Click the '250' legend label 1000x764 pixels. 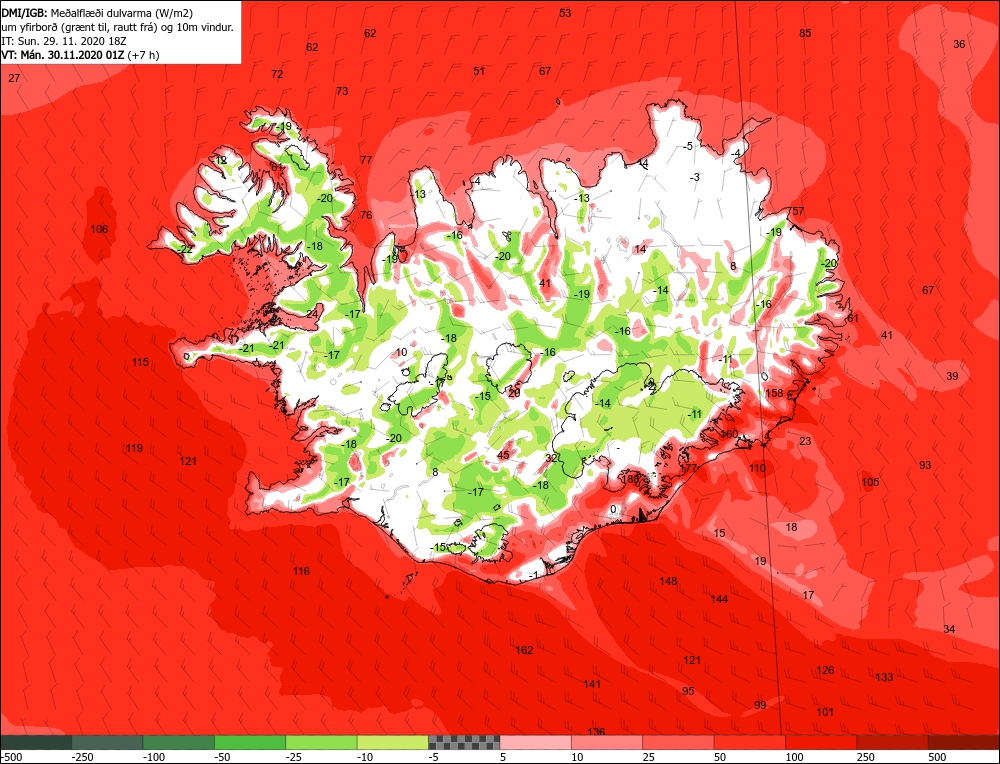click(x=865, y=757)
